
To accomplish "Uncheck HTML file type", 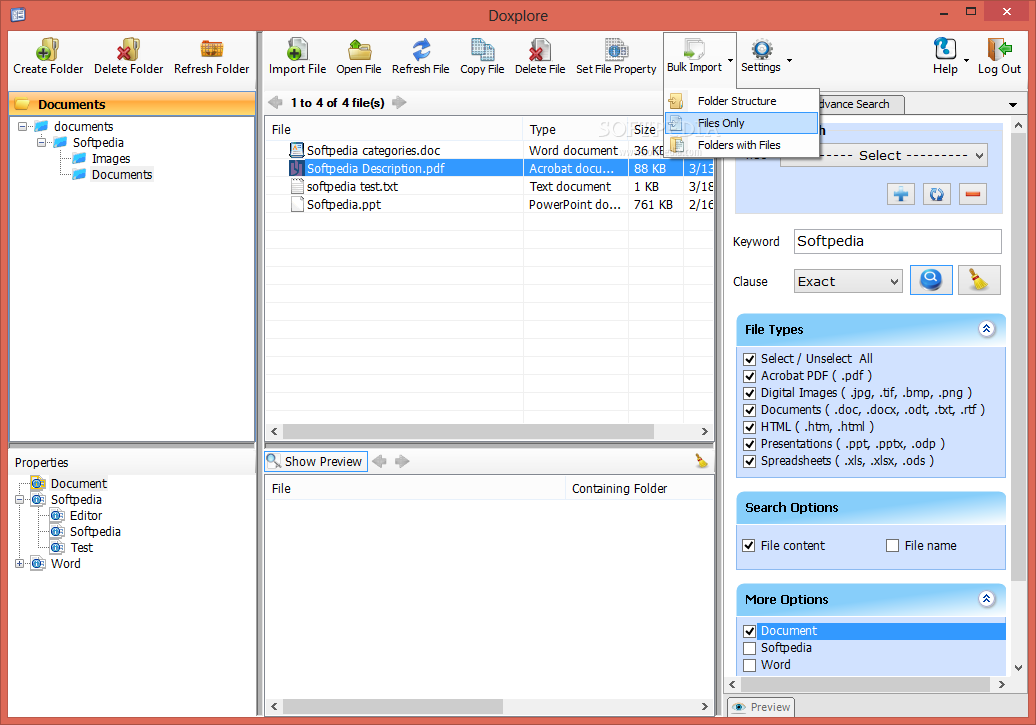I will click(749, 427).
